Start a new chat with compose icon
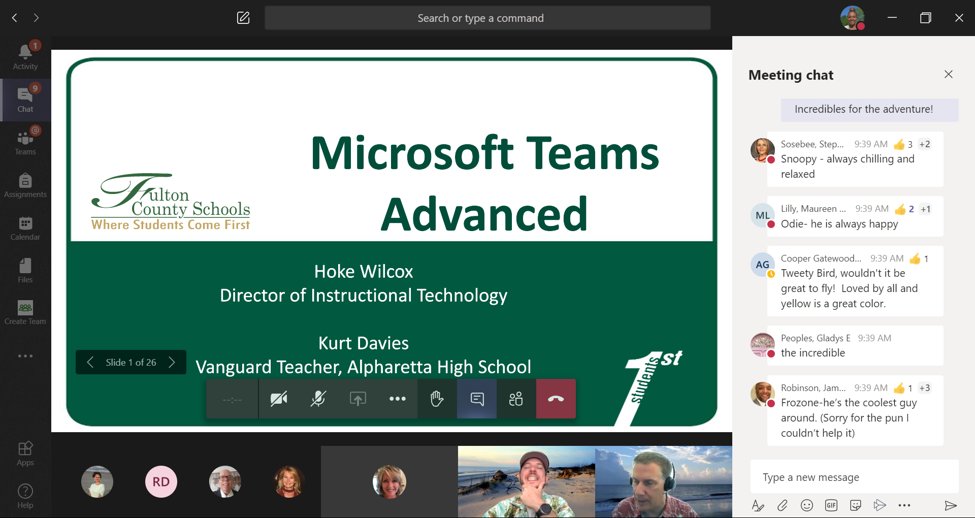The image size is (975, 518). (x=243, y=18)
